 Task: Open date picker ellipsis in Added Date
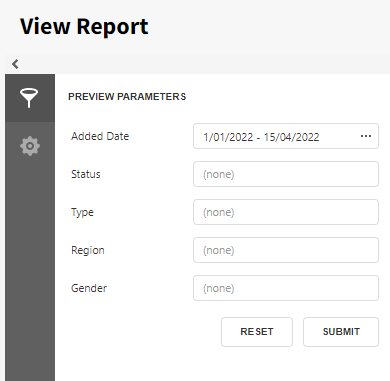[366, 136]
